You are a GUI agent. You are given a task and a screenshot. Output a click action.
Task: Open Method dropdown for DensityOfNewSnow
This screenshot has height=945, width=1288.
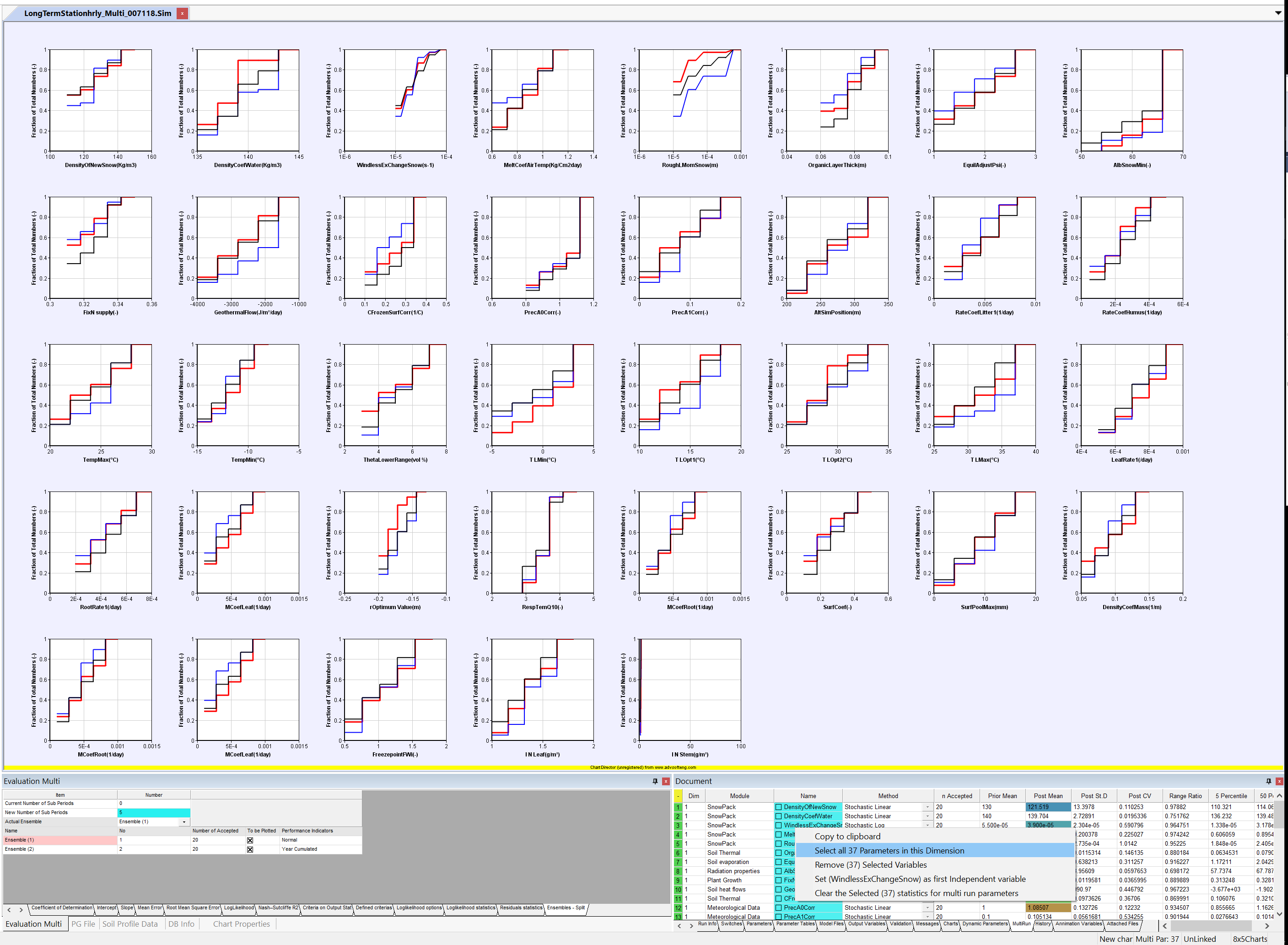[928, 807]
